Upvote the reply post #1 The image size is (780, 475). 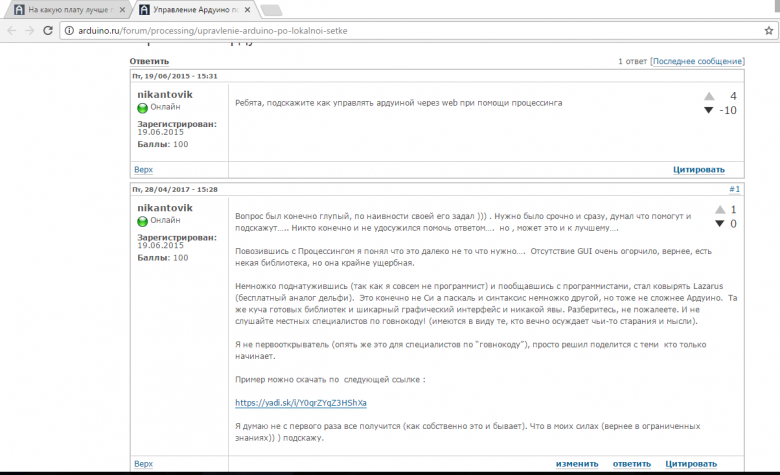point(720,210)
